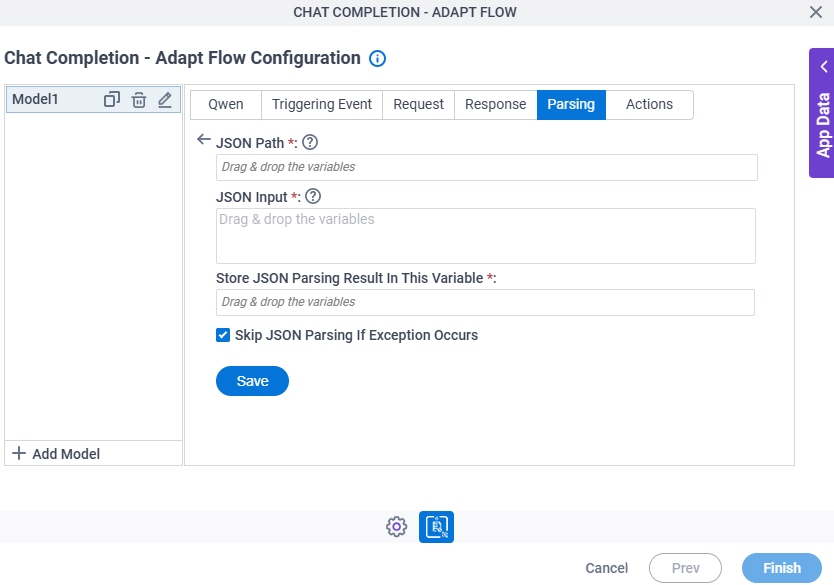Copy the Model1 entry
This screenshot has width=834, height=585.
[x=112, y=99]
